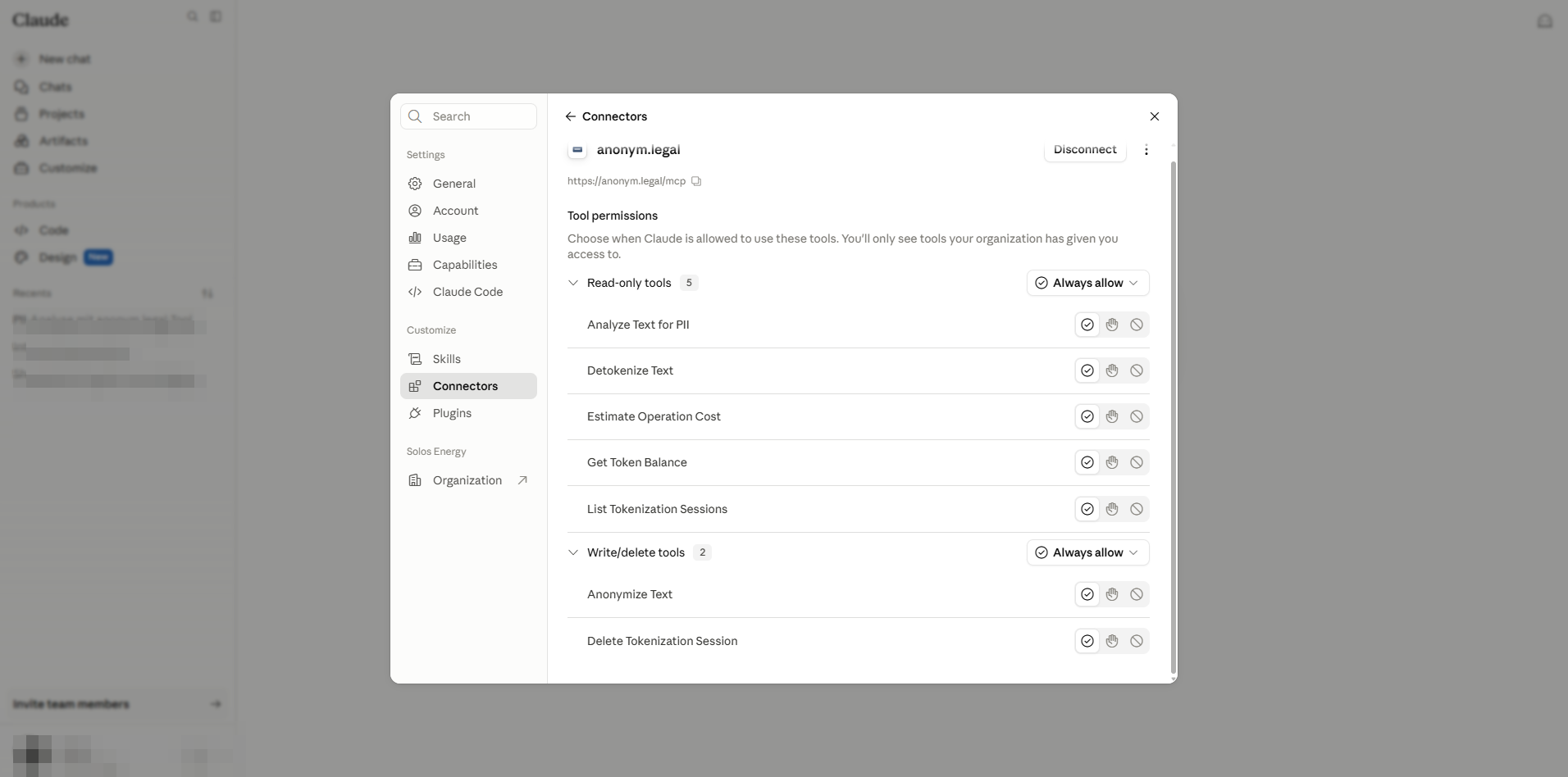Click the Recents filter icon
Image resolution: width=1568 pixels, height=777 pixels.
207,293
